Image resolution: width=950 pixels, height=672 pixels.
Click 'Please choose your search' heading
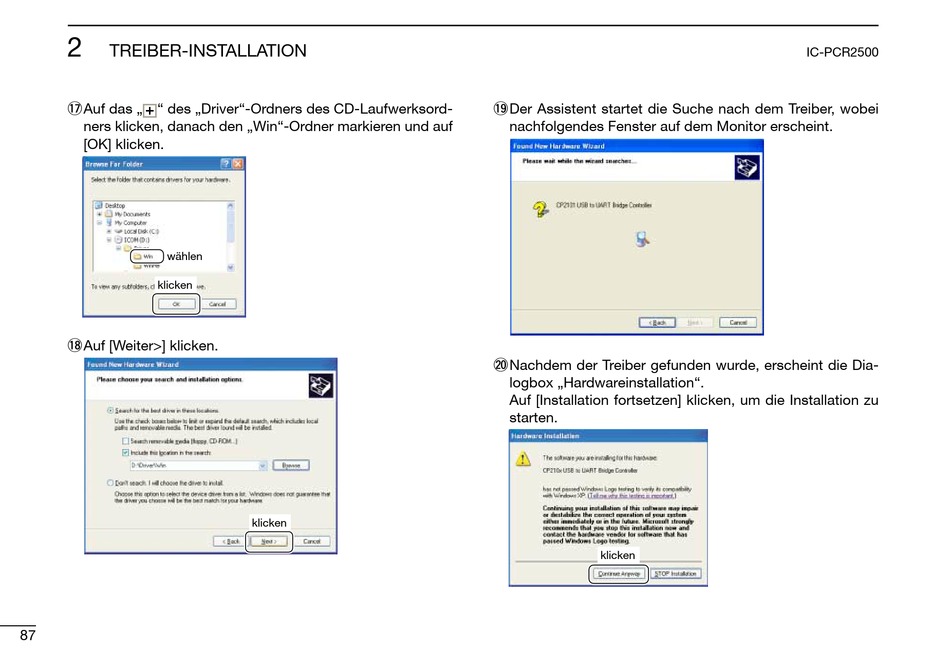[170, 379]
